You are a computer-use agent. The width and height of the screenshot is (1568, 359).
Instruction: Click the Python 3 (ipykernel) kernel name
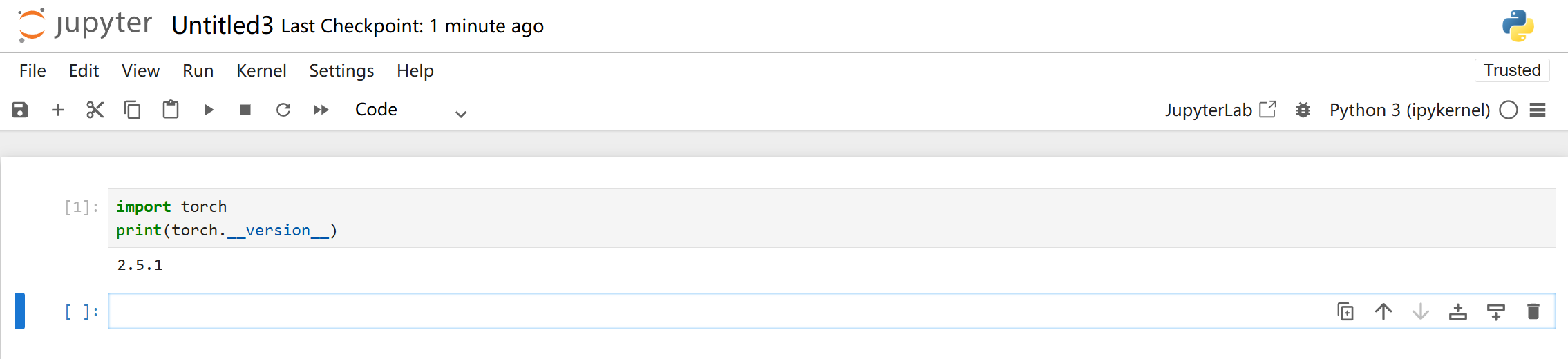(1410, 110)
